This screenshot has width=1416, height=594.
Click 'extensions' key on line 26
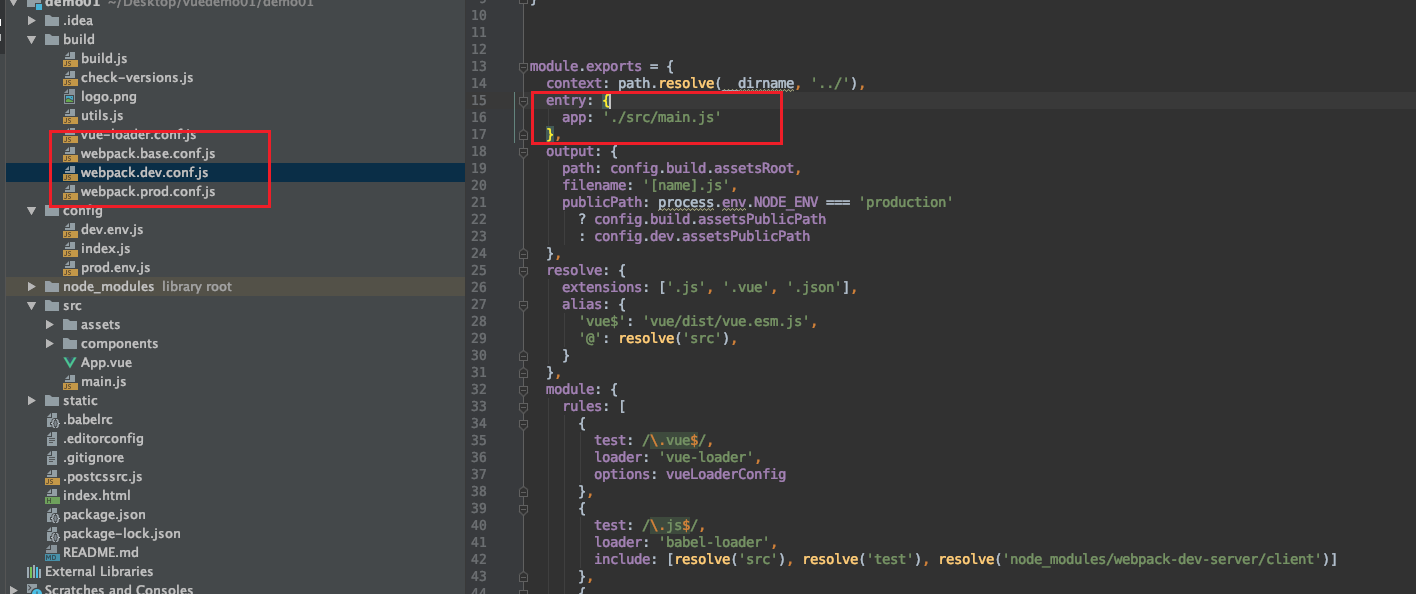tap(602, 288)
